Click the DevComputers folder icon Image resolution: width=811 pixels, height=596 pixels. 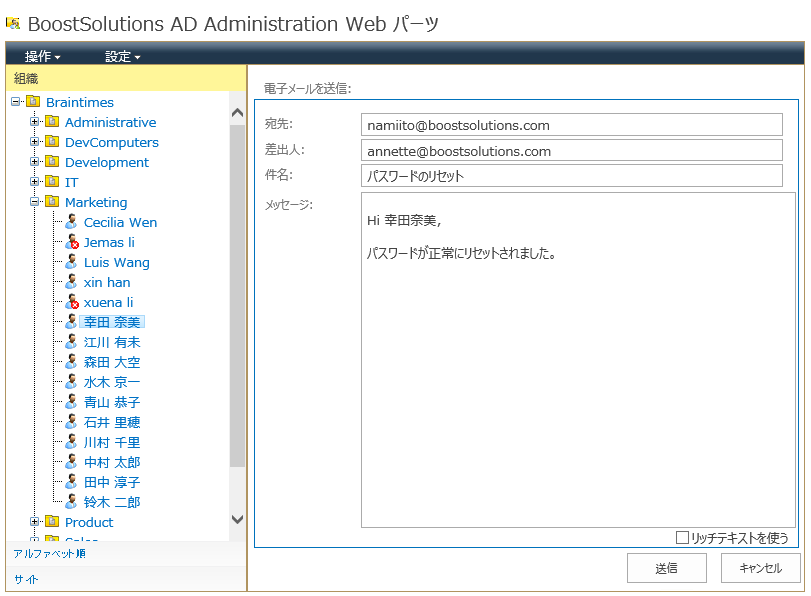tap(52, 141)
